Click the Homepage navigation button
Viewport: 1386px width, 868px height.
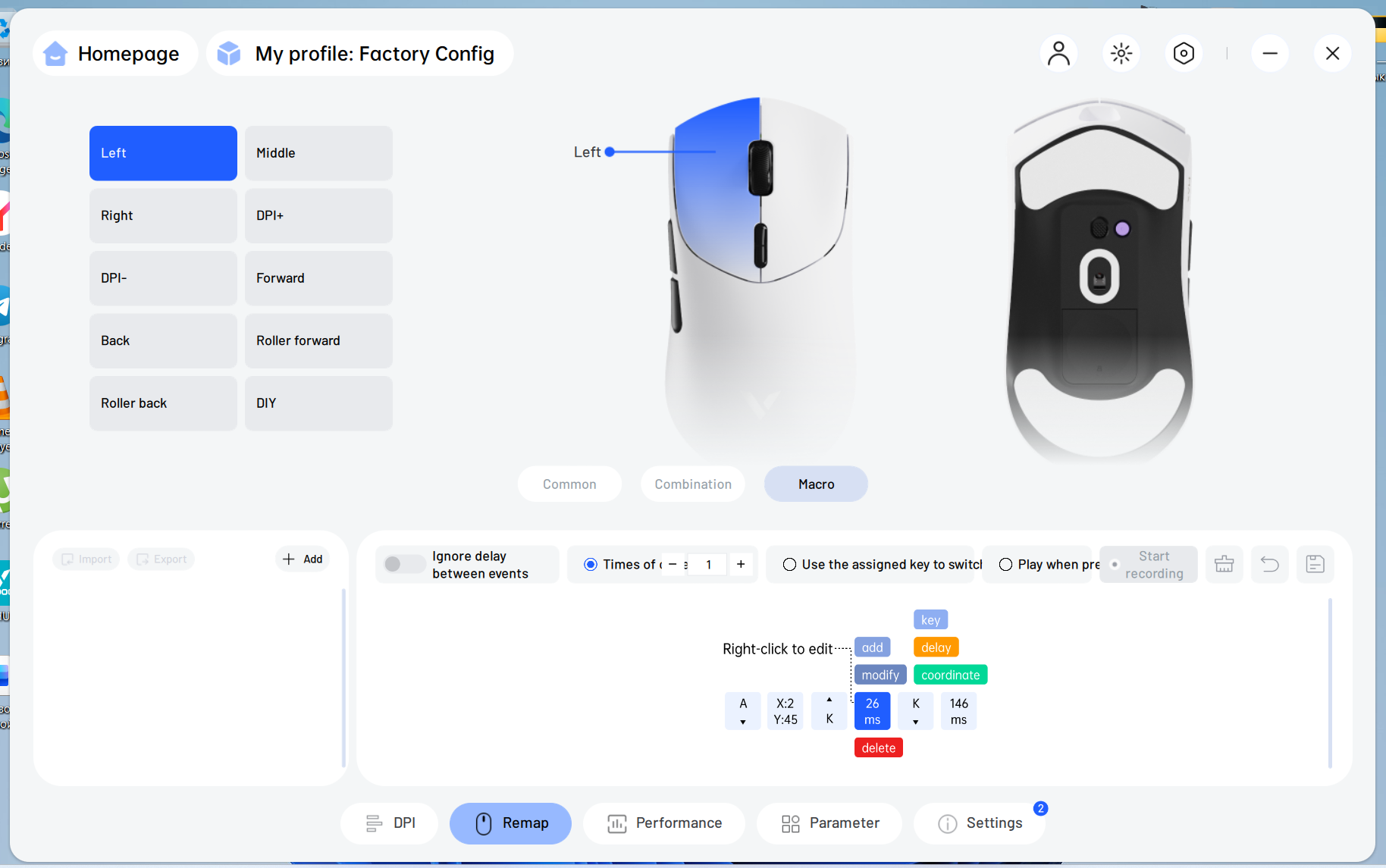pos(115,54)
